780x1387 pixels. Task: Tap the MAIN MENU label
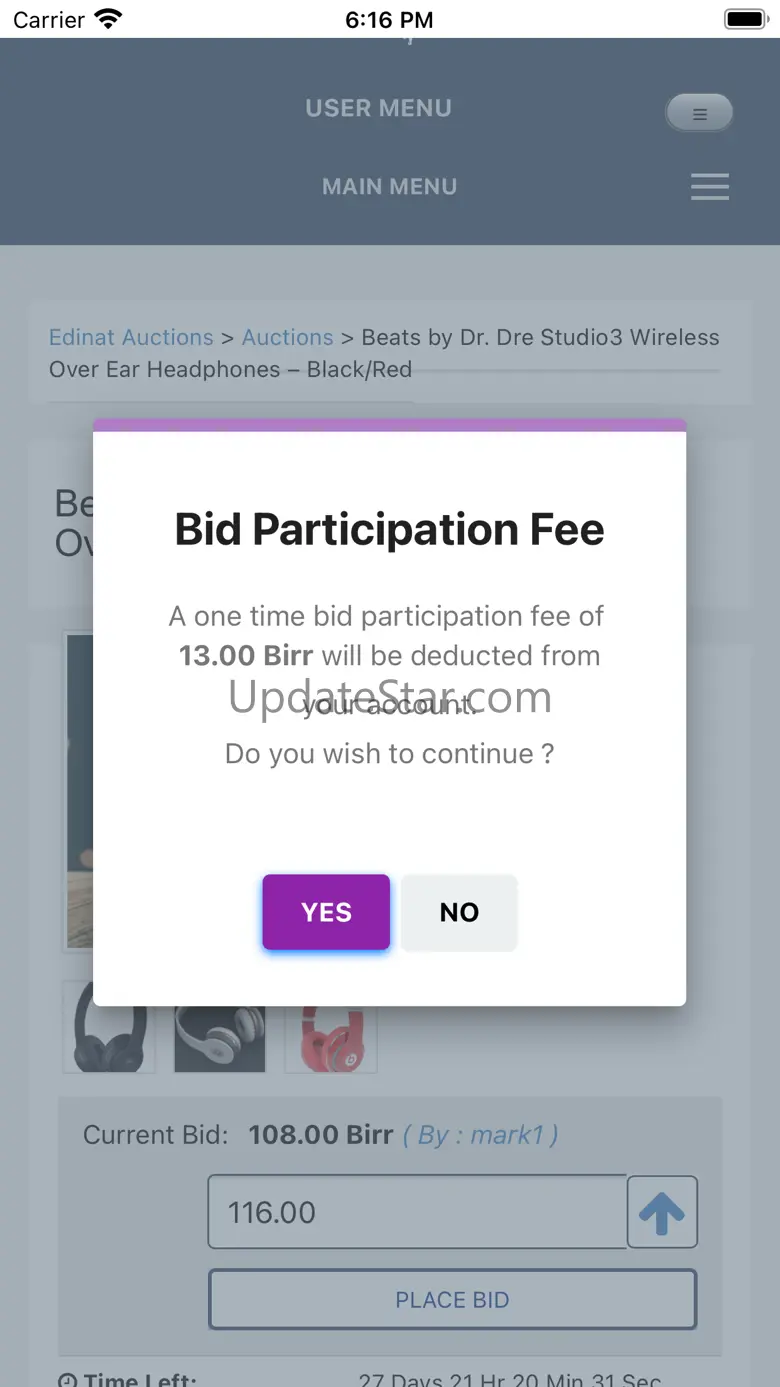[x=389, y=187]
